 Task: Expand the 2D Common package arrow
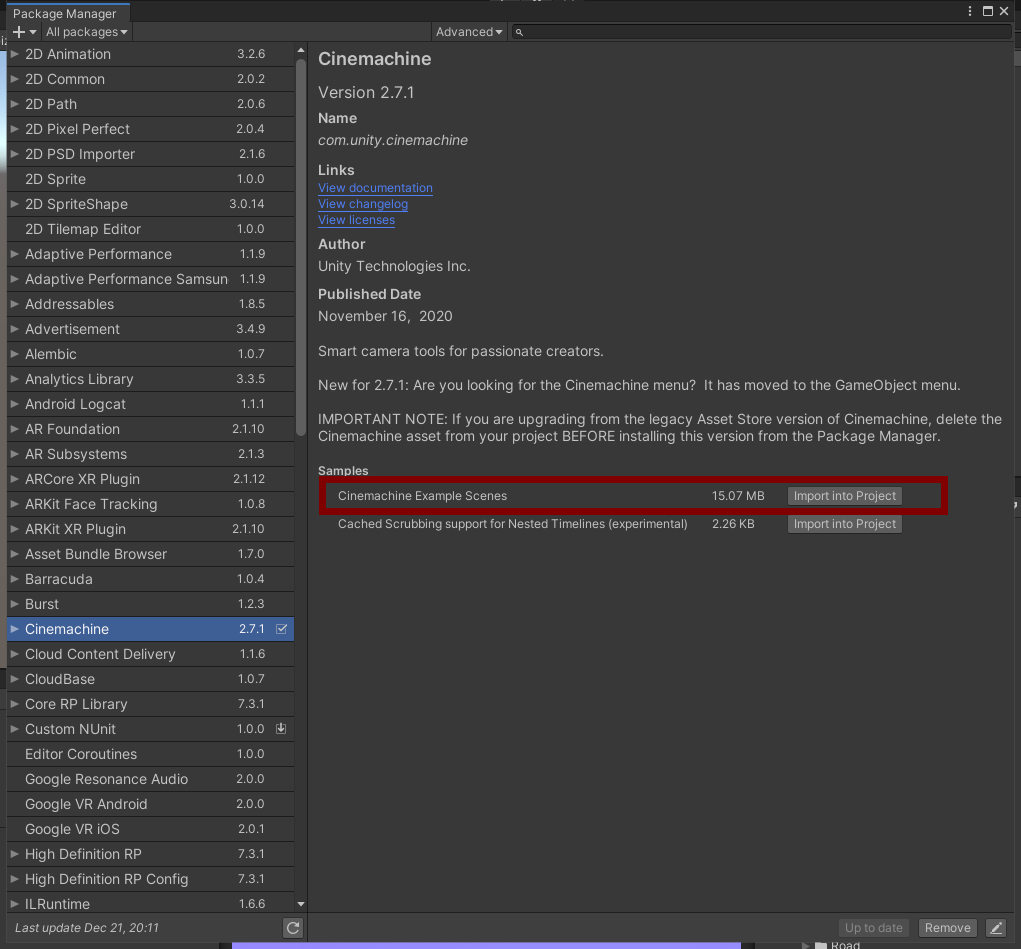14,79
